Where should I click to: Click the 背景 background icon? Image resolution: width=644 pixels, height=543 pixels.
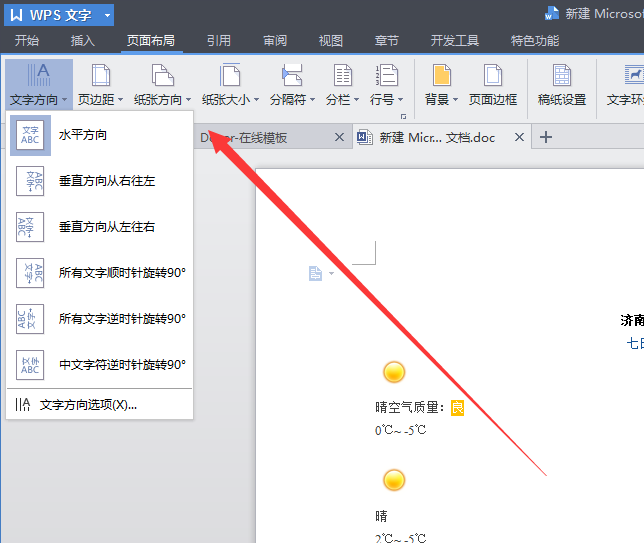pyautogui.click(x=442, y=75)
